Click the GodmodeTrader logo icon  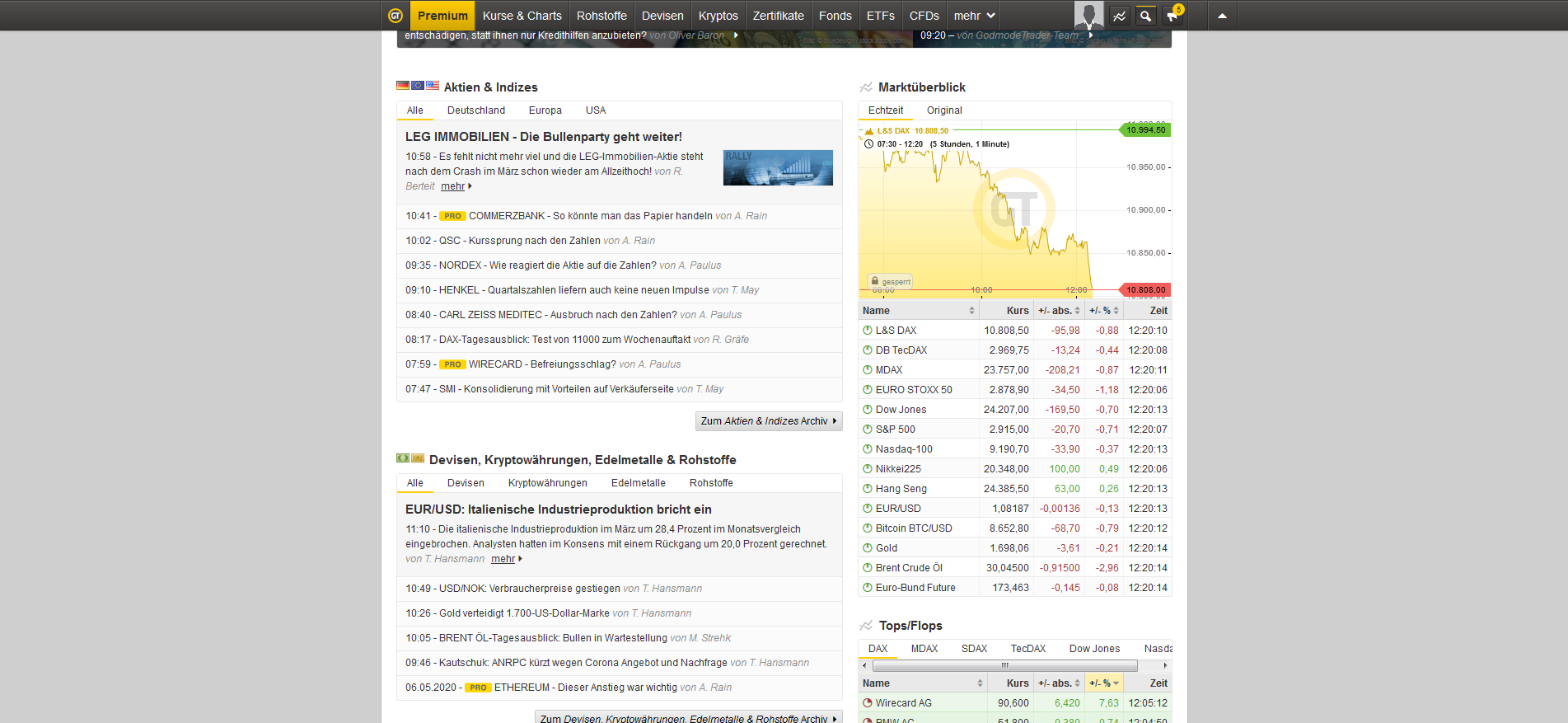point(396,16)
